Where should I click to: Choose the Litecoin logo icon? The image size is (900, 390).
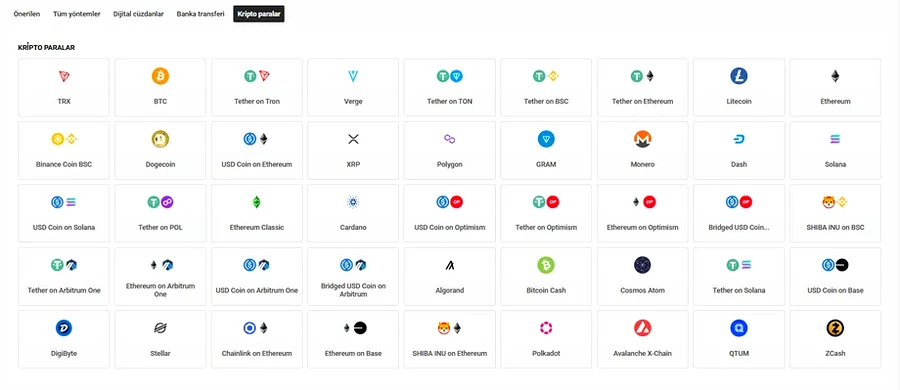pyautogui.click(x=739, y=76)
